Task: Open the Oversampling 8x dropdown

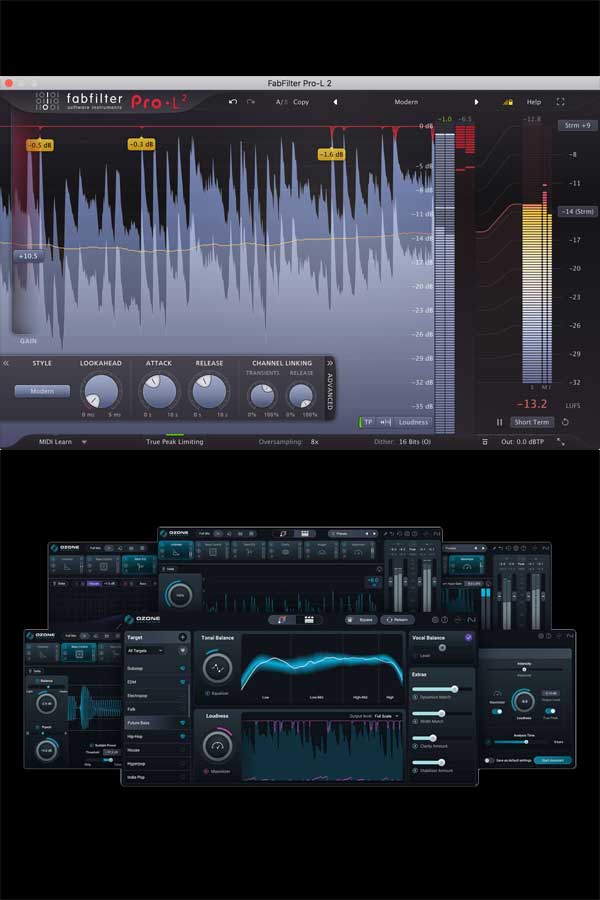Action: click(314, 442)
